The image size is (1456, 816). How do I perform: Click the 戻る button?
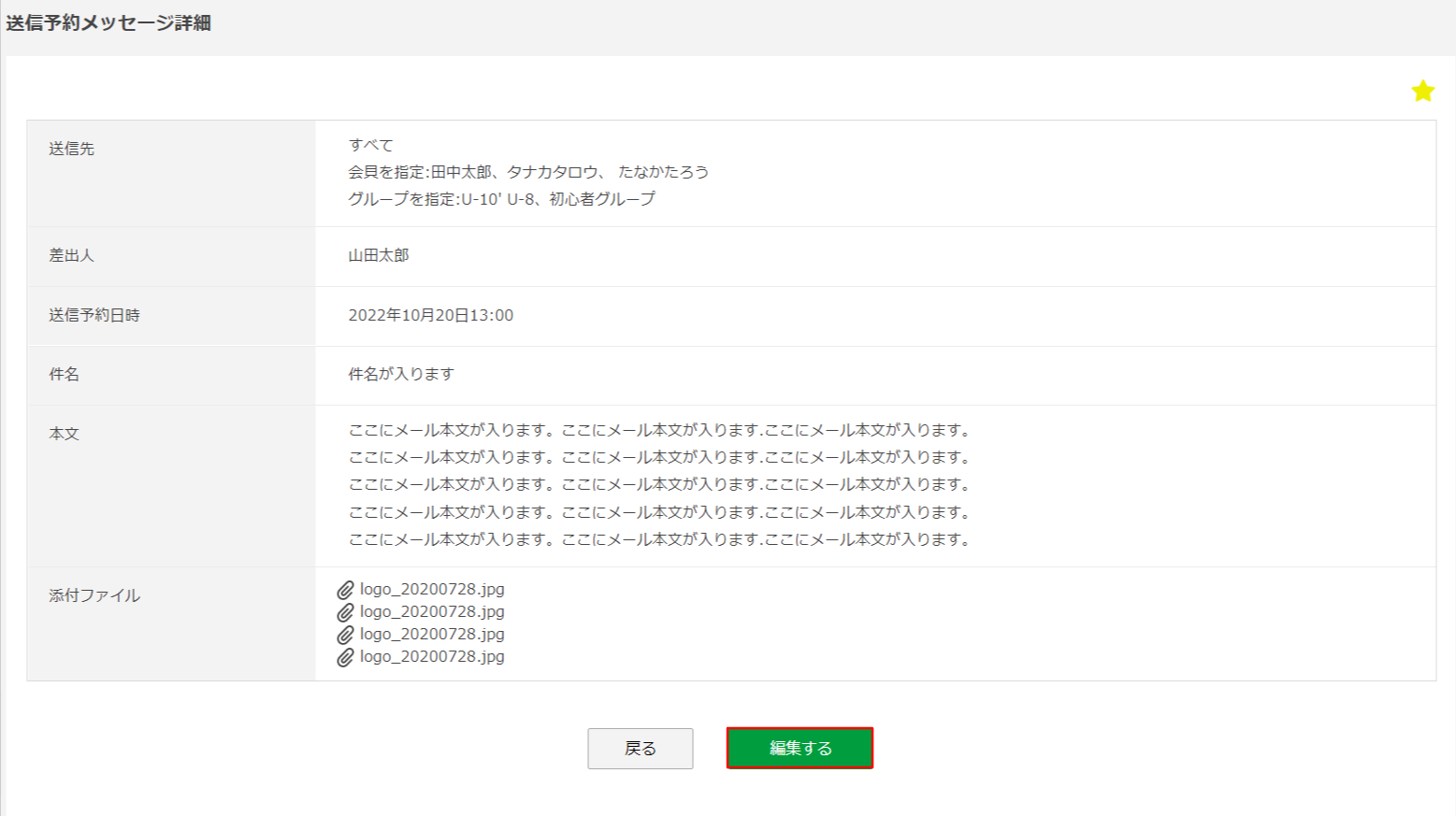(x=641, y=749)
